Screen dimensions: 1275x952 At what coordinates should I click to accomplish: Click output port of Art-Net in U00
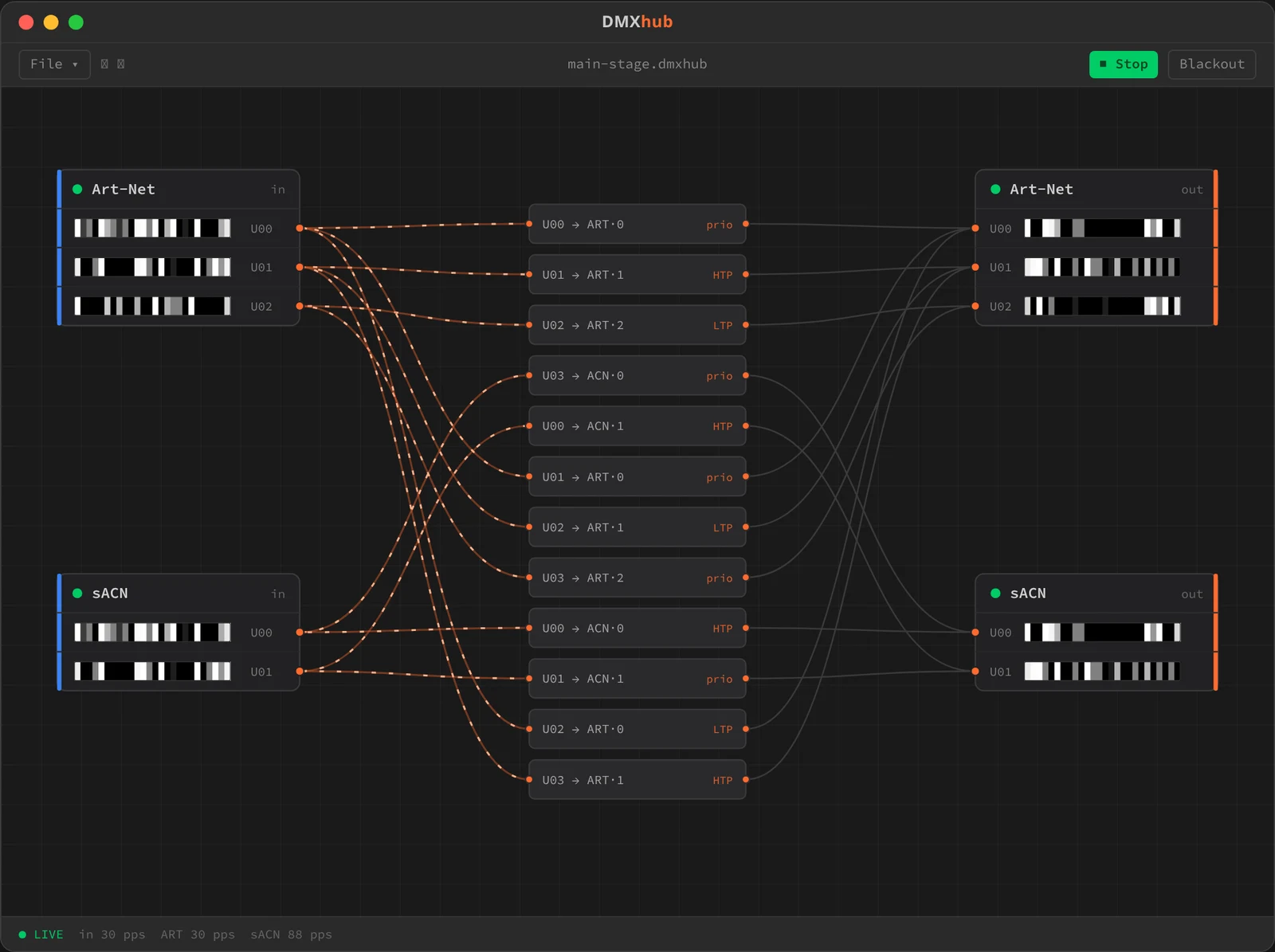point(300,228)
